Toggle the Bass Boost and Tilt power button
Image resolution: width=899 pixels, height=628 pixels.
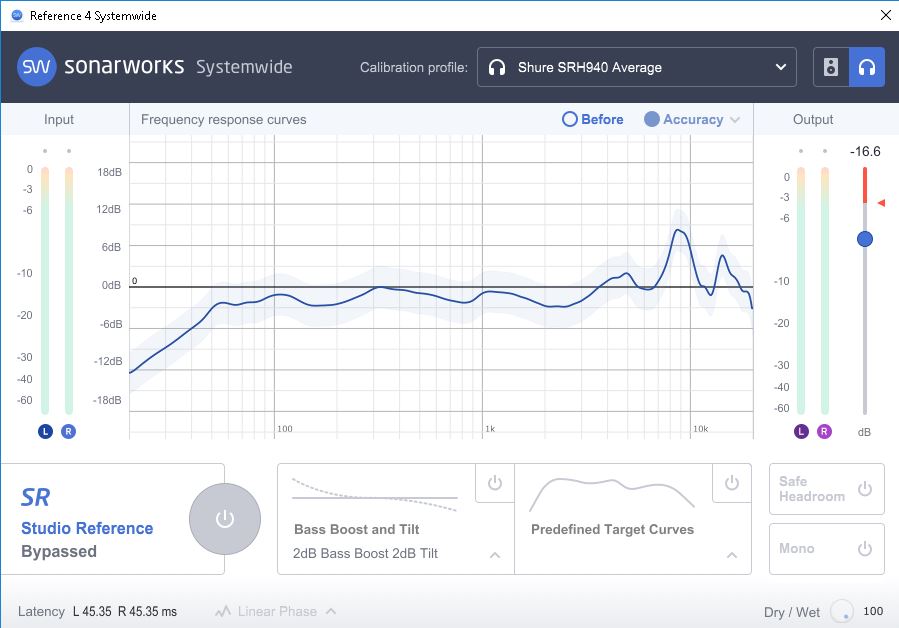[495, 483]
